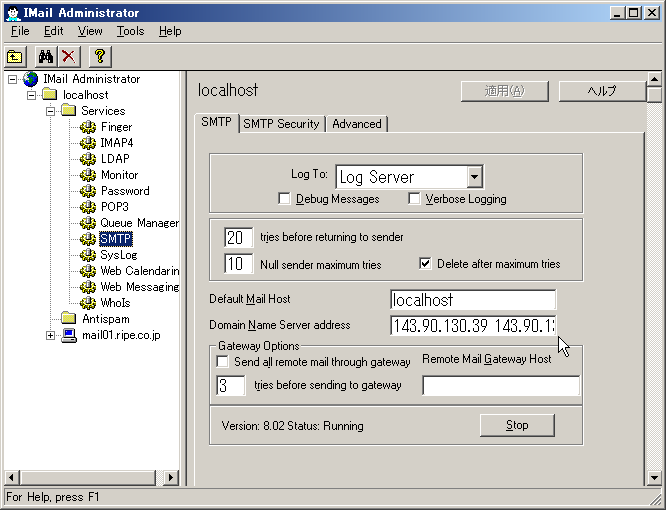Click the ヘルプ help button

602,91
